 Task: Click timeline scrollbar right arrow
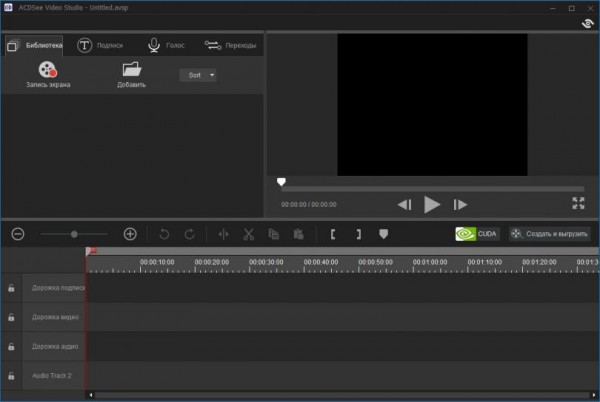594,395
